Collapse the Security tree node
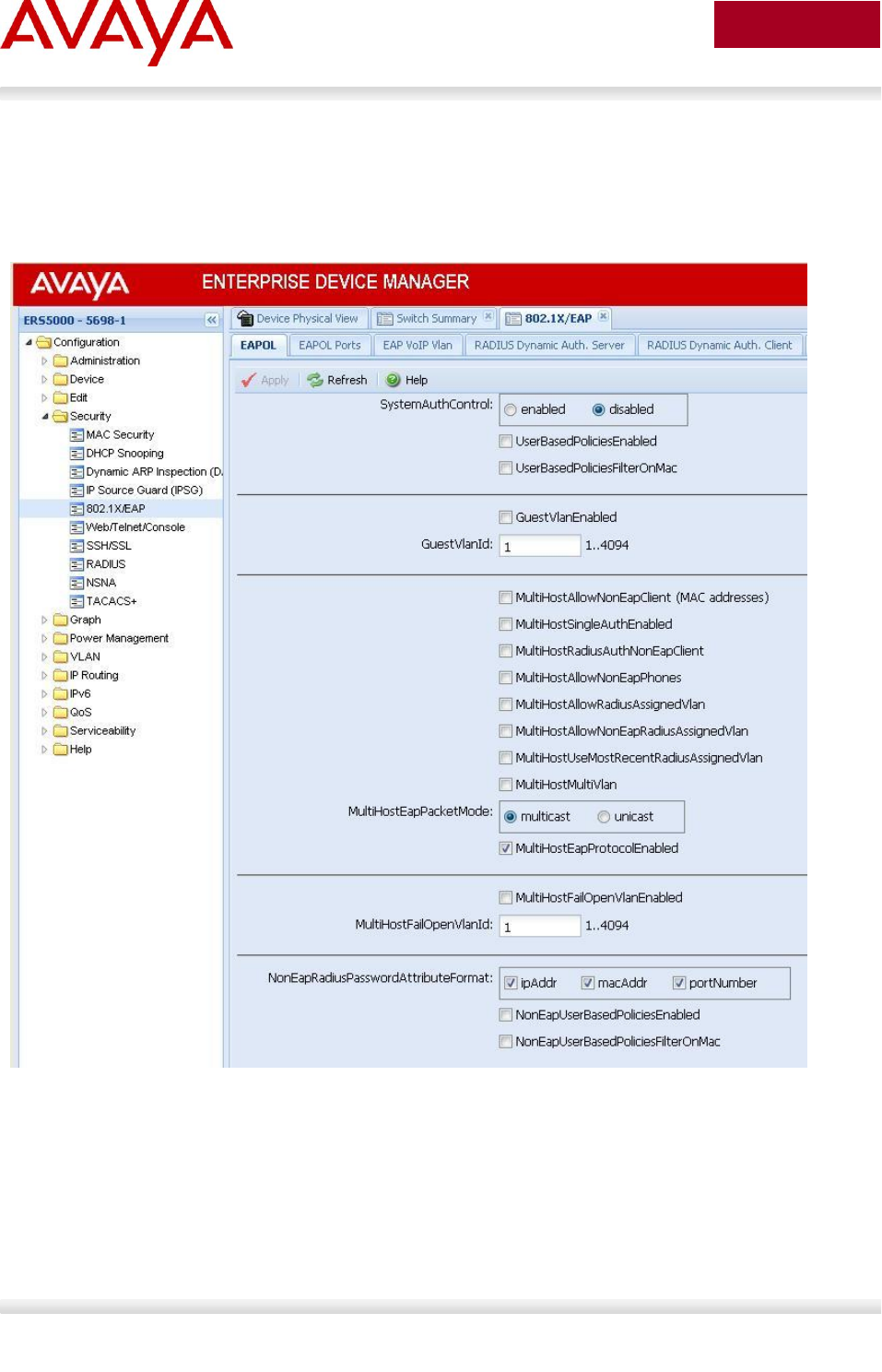The image size is (882, 1372). (x=45, y=417)
